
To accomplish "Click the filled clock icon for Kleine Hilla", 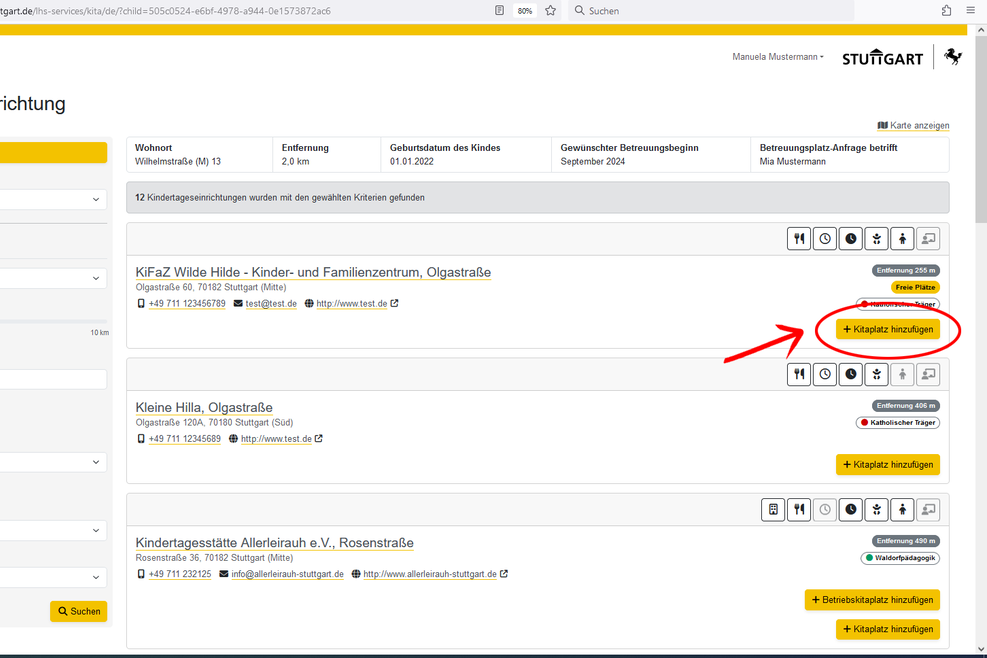I will tap(851, 374).
